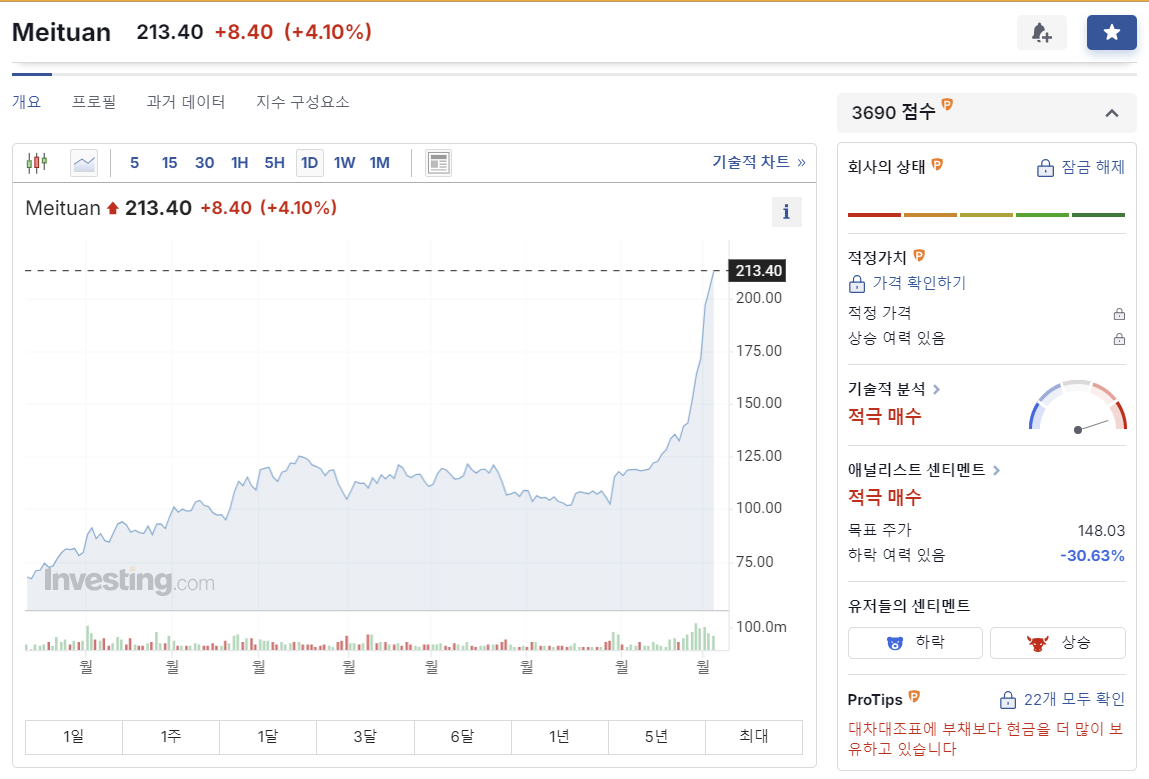This screenshot has height=779, width=1149.
Task: Click the blue star watchlist icon
Action: click(x=1111, y=32)
